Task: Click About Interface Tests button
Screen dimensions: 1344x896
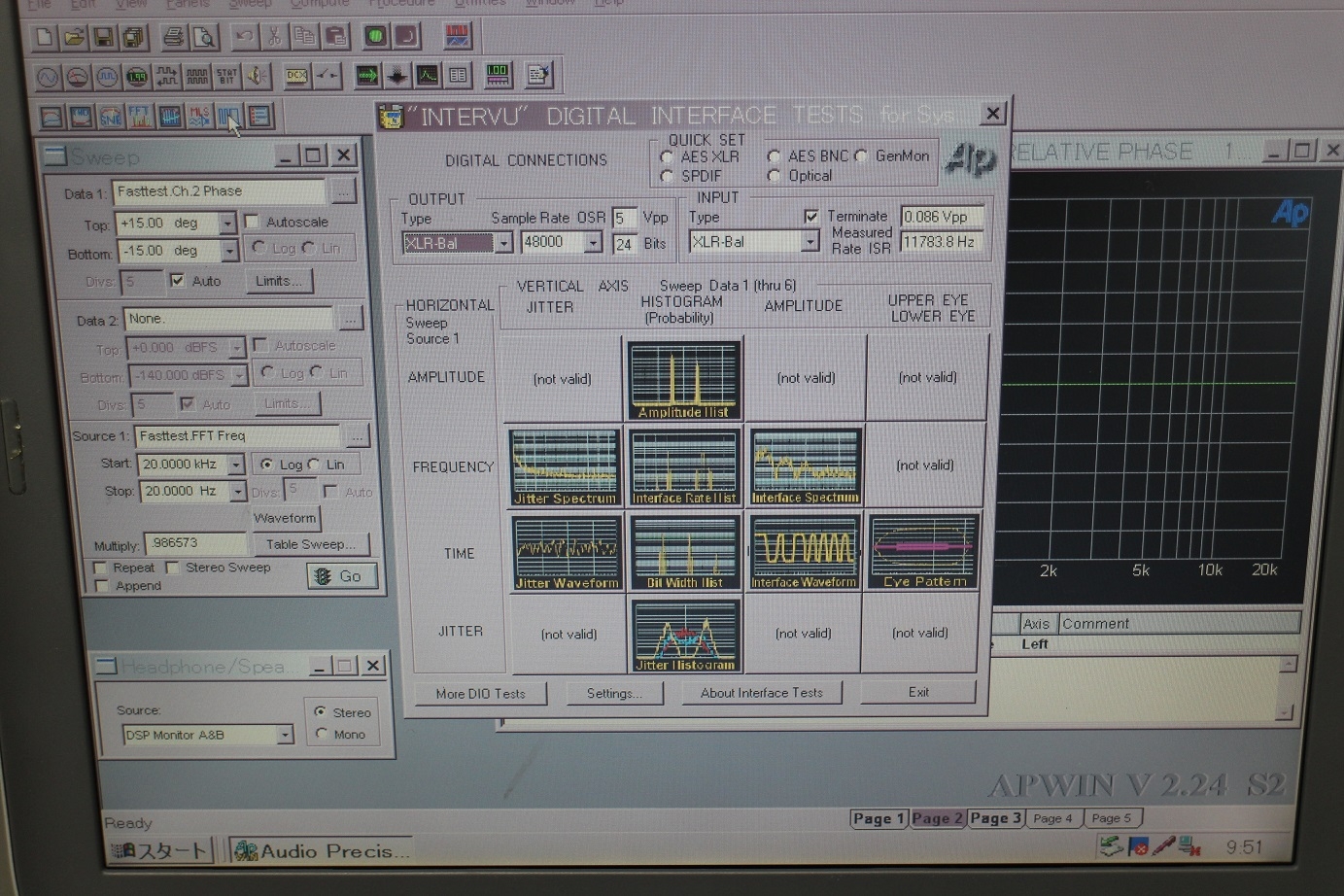Action: (x=762, y=693)
